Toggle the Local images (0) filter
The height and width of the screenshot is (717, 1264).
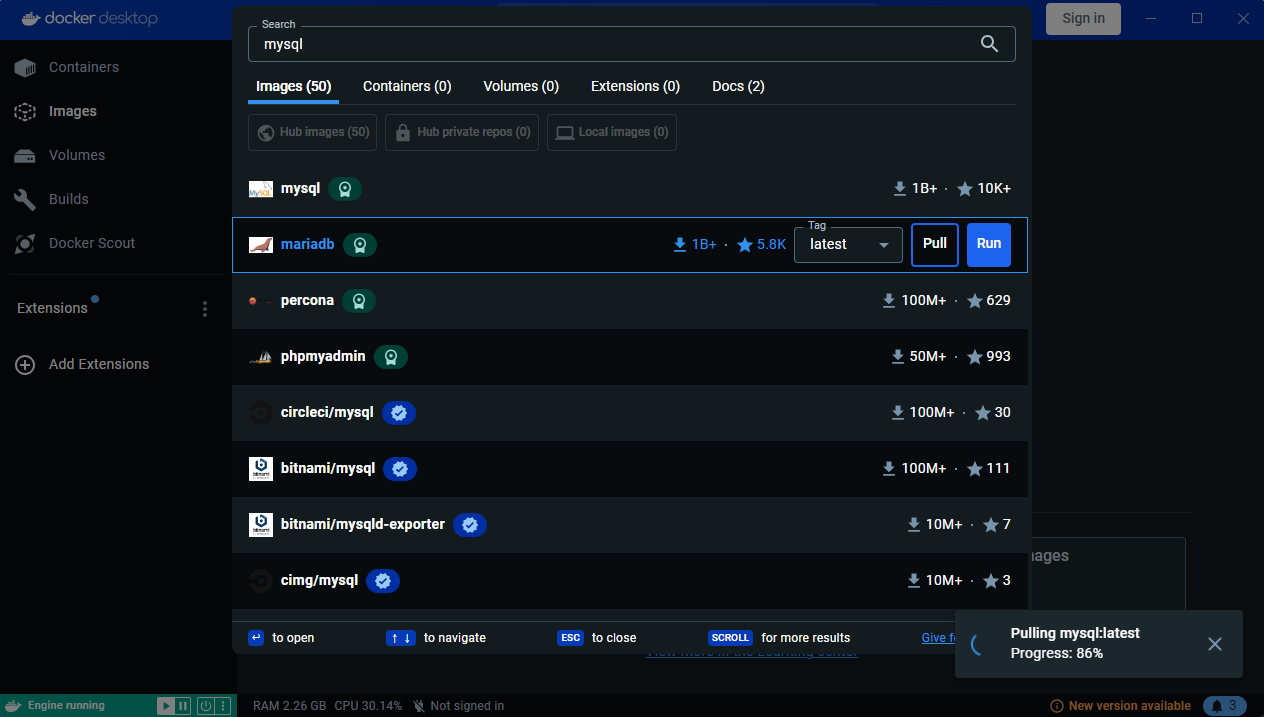tap(612, 132)
